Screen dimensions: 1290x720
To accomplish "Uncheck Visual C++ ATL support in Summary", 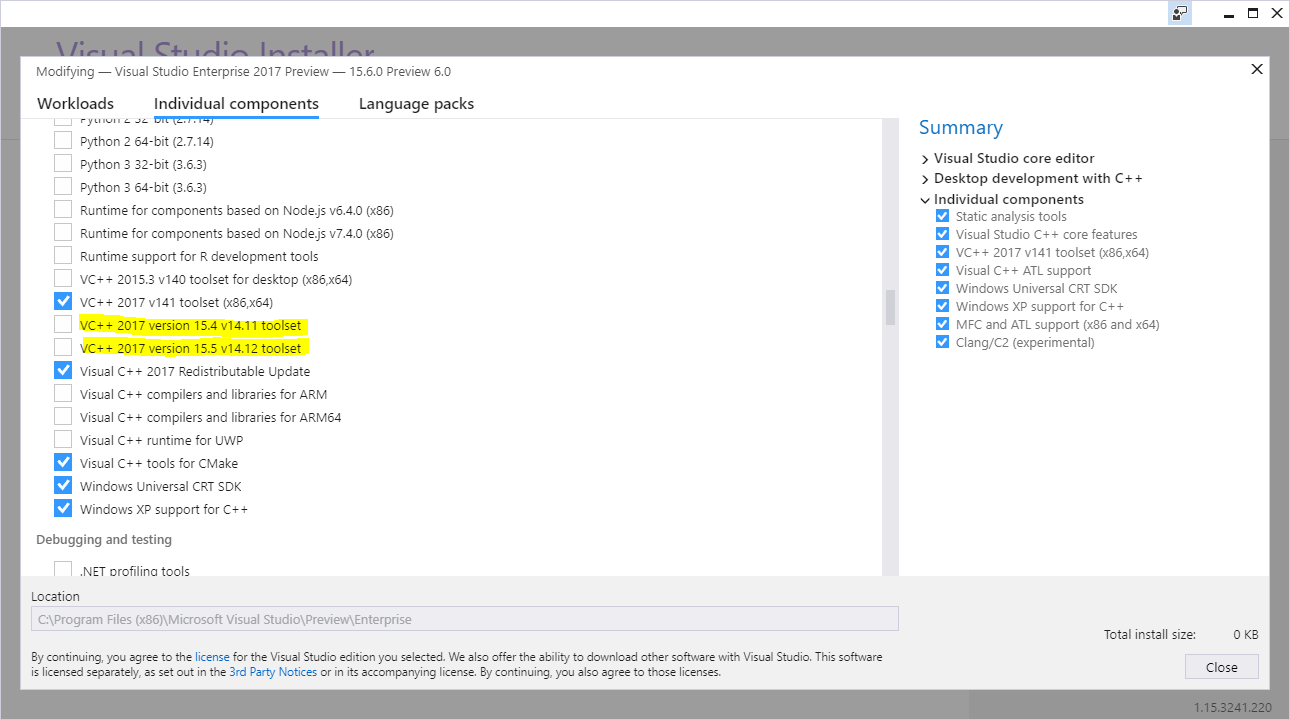I will pos(942,271).
